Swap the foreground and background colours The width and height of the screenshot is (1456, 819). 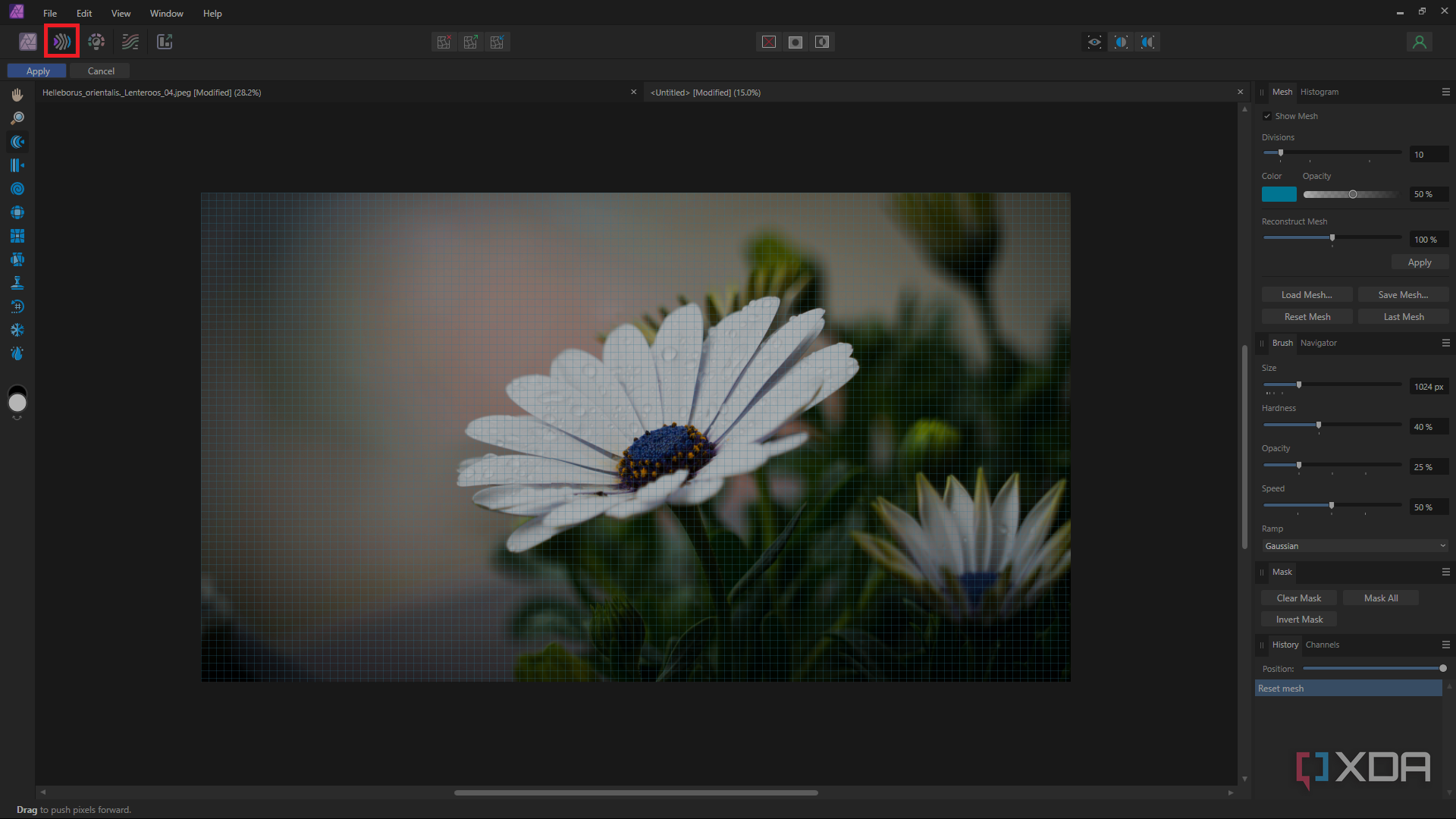click(x=17, y=419)
